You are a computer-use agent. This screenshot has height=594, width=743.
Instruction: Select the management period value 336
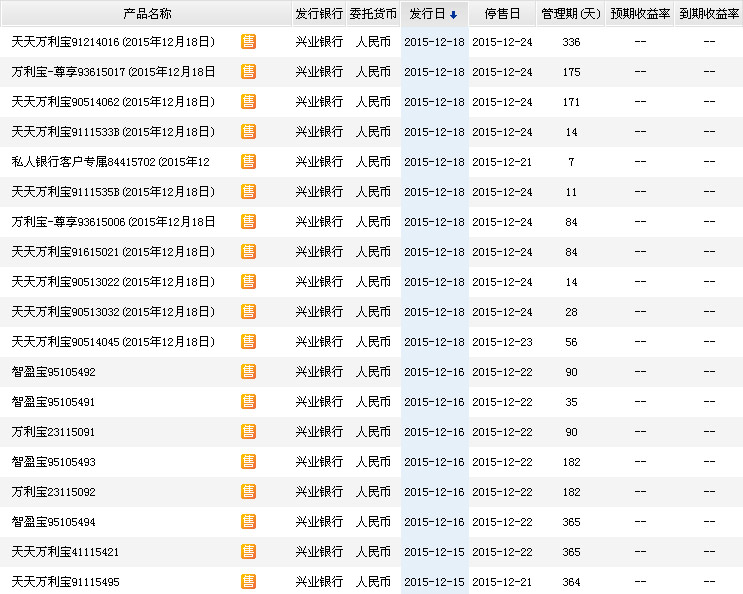(x=571, y=42)
